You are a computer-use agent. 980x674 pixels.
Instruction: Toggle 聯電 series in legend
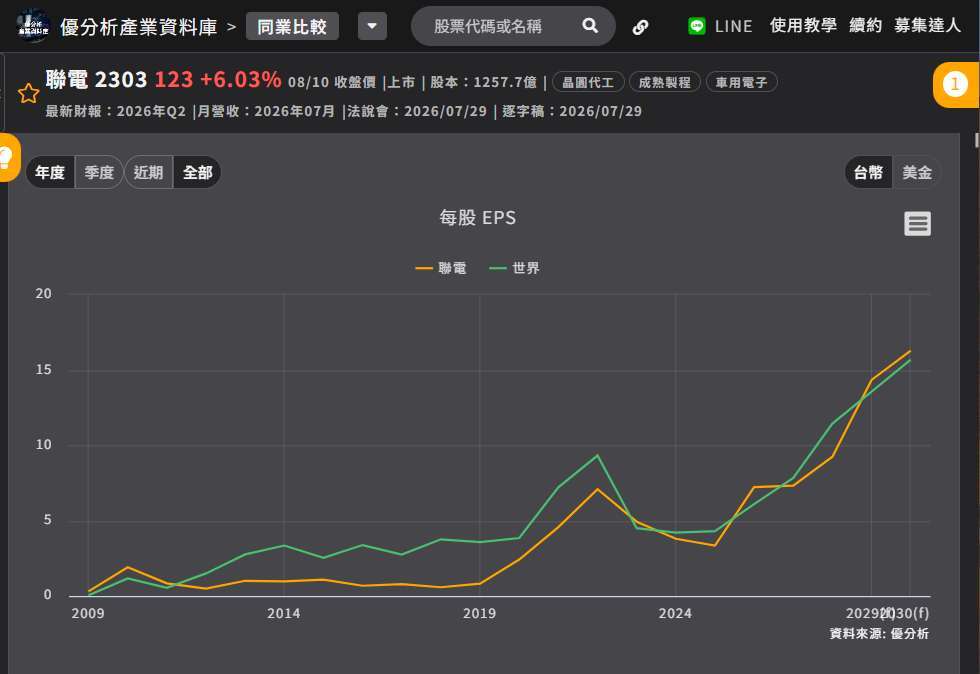pos(441,268)
